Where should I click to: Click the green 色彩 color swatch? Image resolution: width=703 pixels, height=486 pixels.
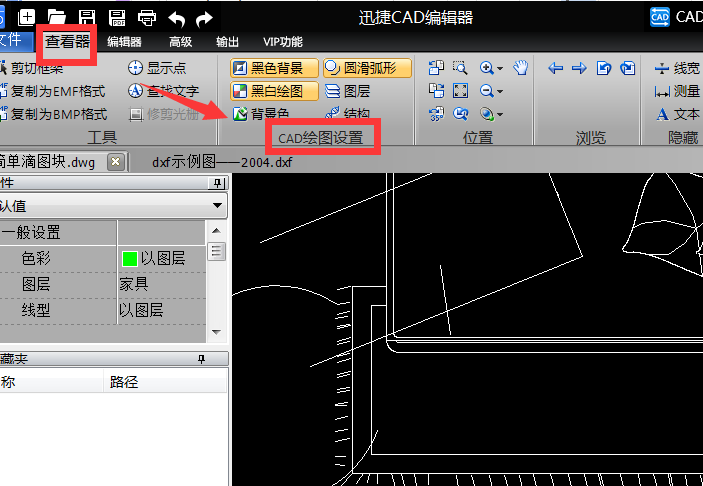click(x=130, y=259)
